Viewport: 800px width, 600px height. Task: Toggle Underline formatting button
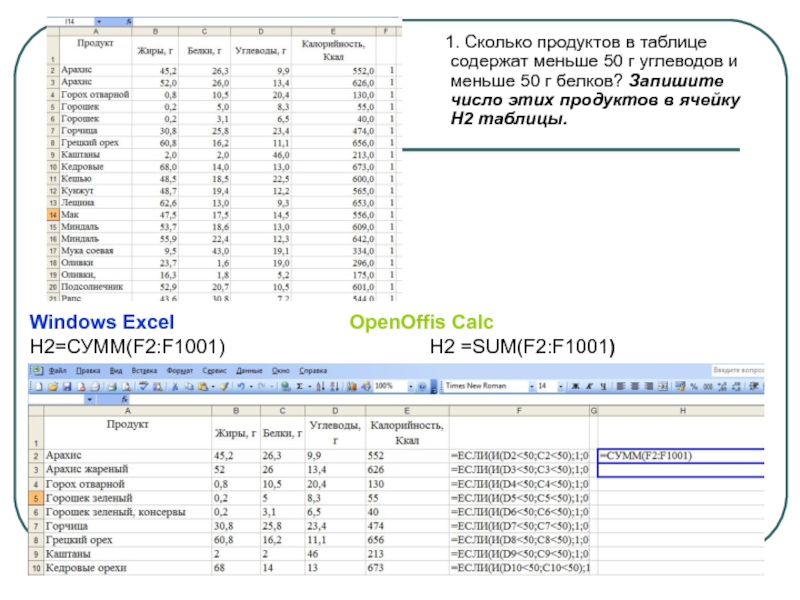[x=592, y=385]
